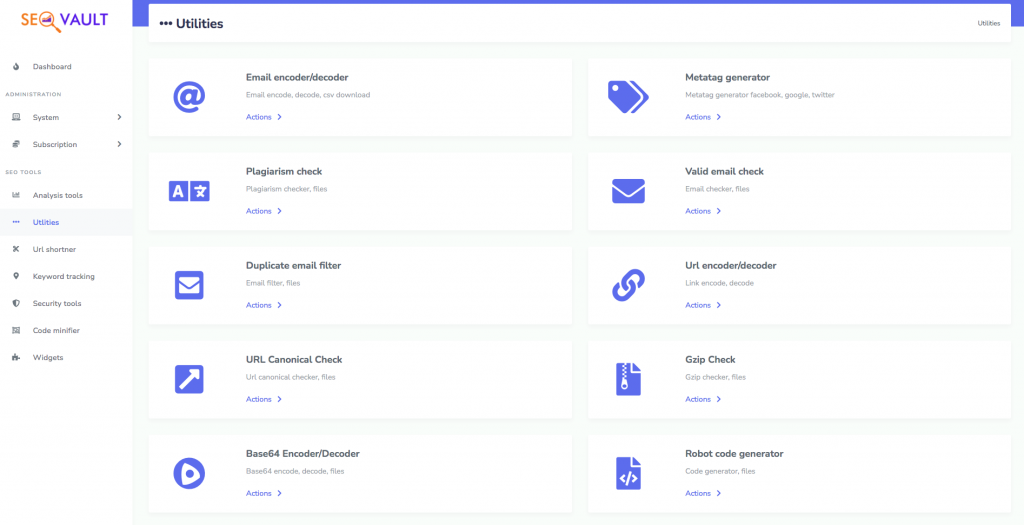The height and width of the screenshot is (525, 1024).
Task: Click the envelope square icon of Duplicate email filter
Action: [189, 285]
